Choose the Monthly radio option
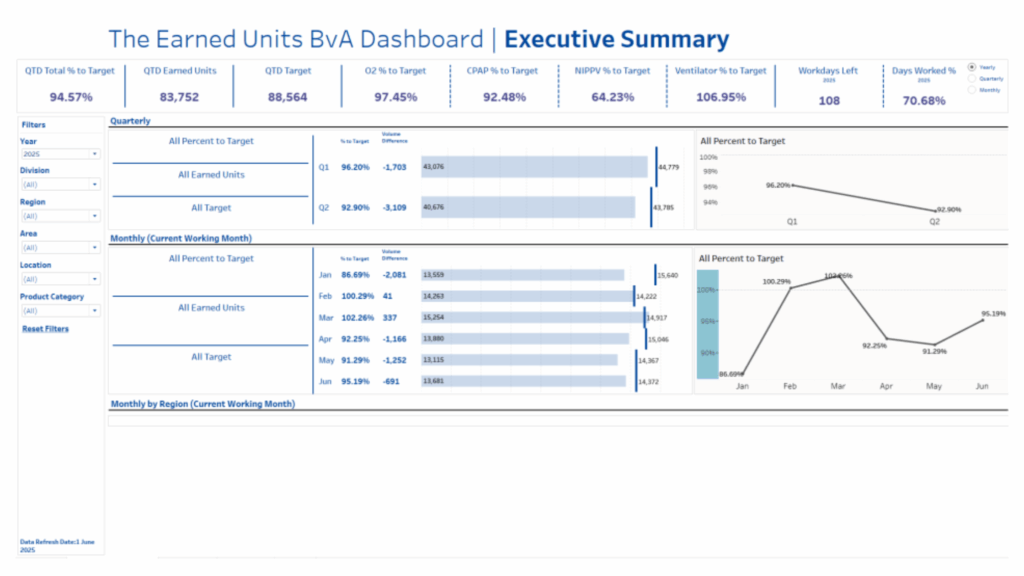The width and height of the screenshot is (1024, 576). 972,90
